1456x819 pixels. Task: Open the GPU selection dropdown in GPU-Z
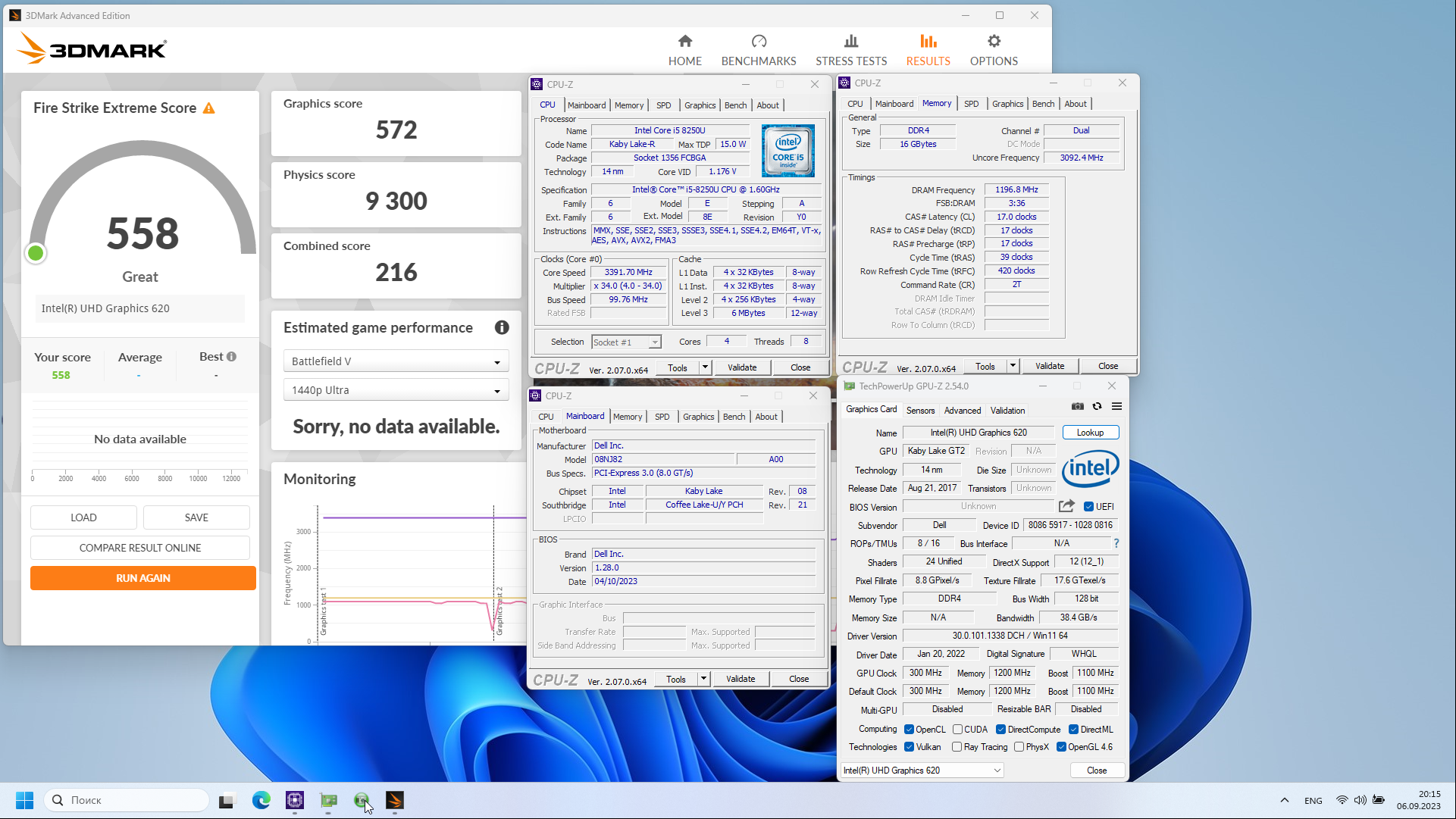click(x=922, y=771)
